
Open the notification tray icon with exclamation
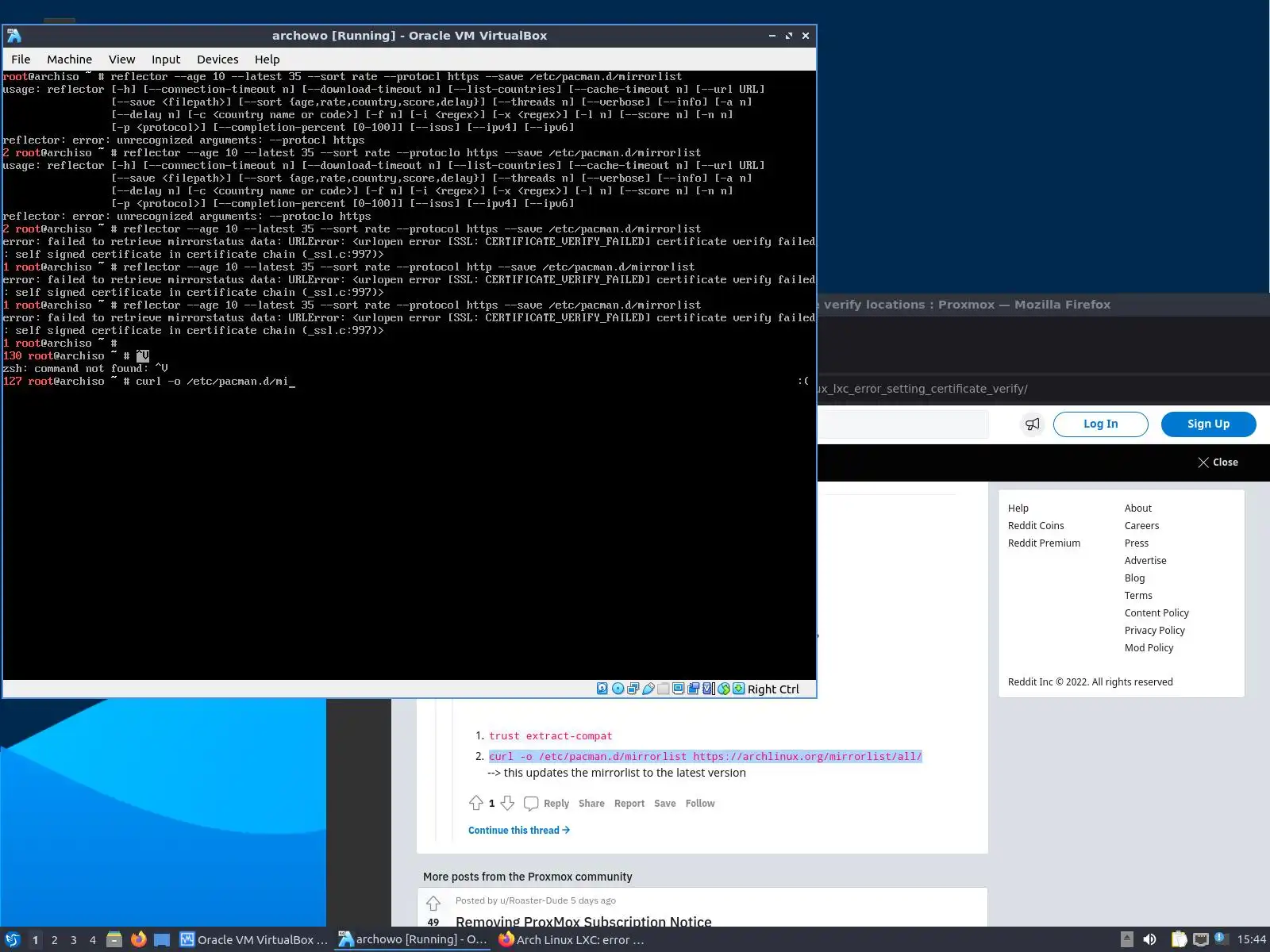click(x=1221, y=939)
